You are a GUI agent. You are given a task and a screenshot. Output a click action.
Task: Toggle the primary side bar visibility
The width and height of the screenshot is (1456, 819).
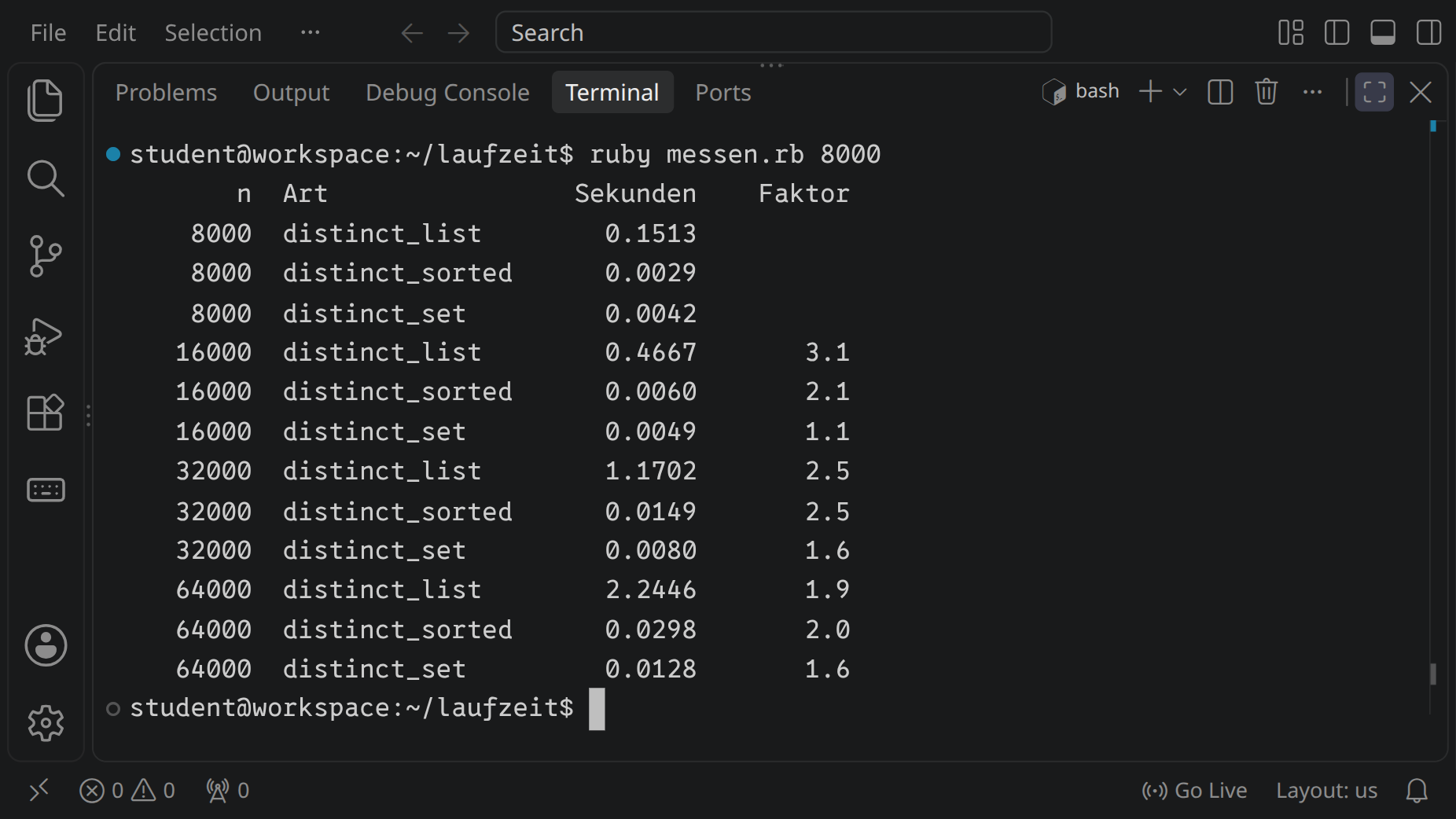(1337, 33)
